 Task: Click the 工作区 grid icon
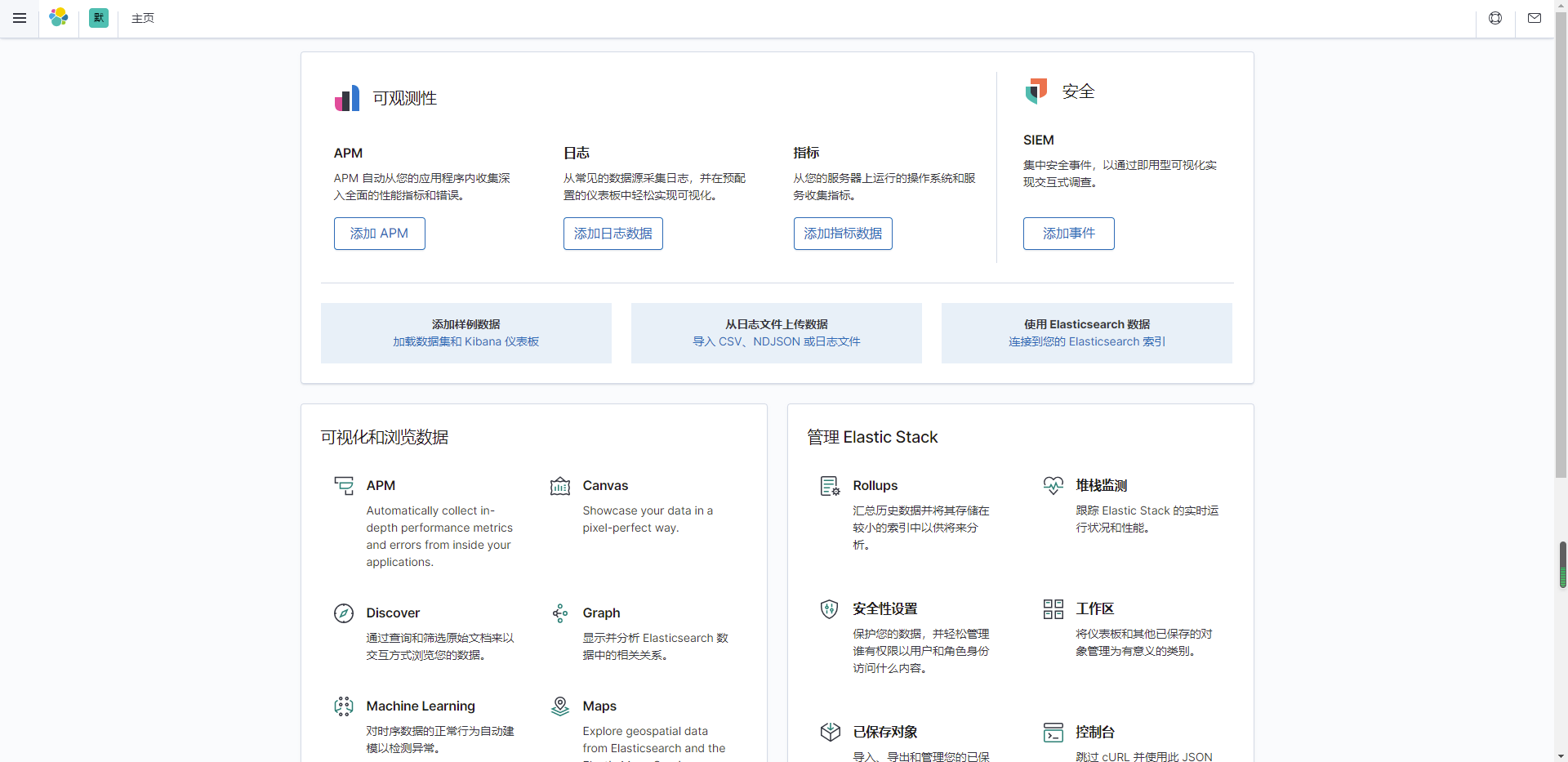[1053, 609]
